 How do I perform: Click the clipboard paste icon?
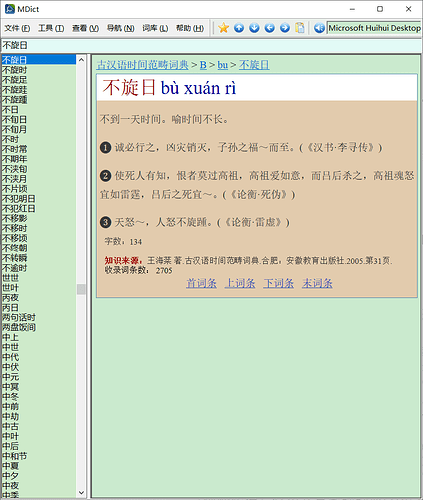point(300,28)
